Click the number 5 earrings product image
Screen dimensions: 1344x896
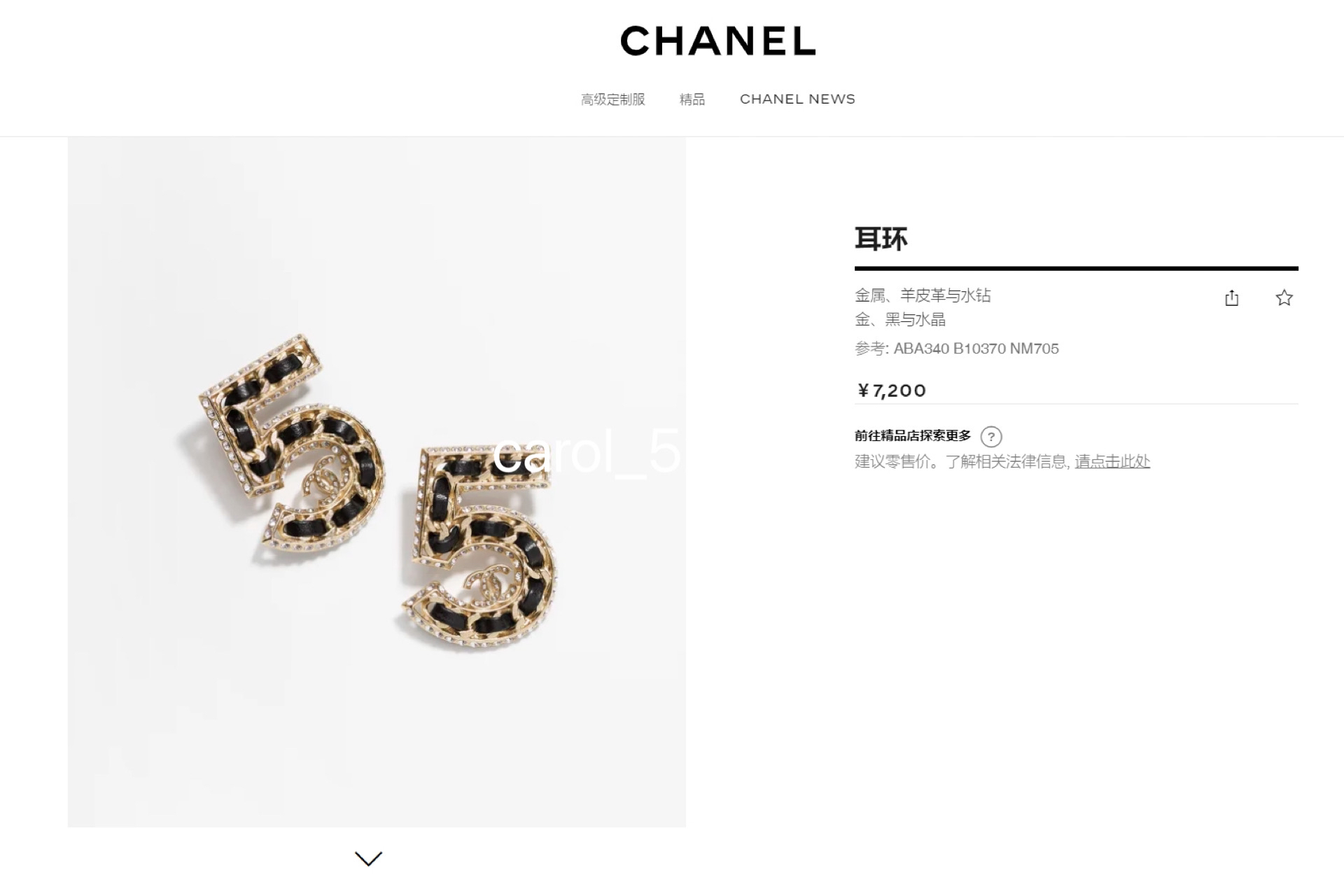pos(377,482)
